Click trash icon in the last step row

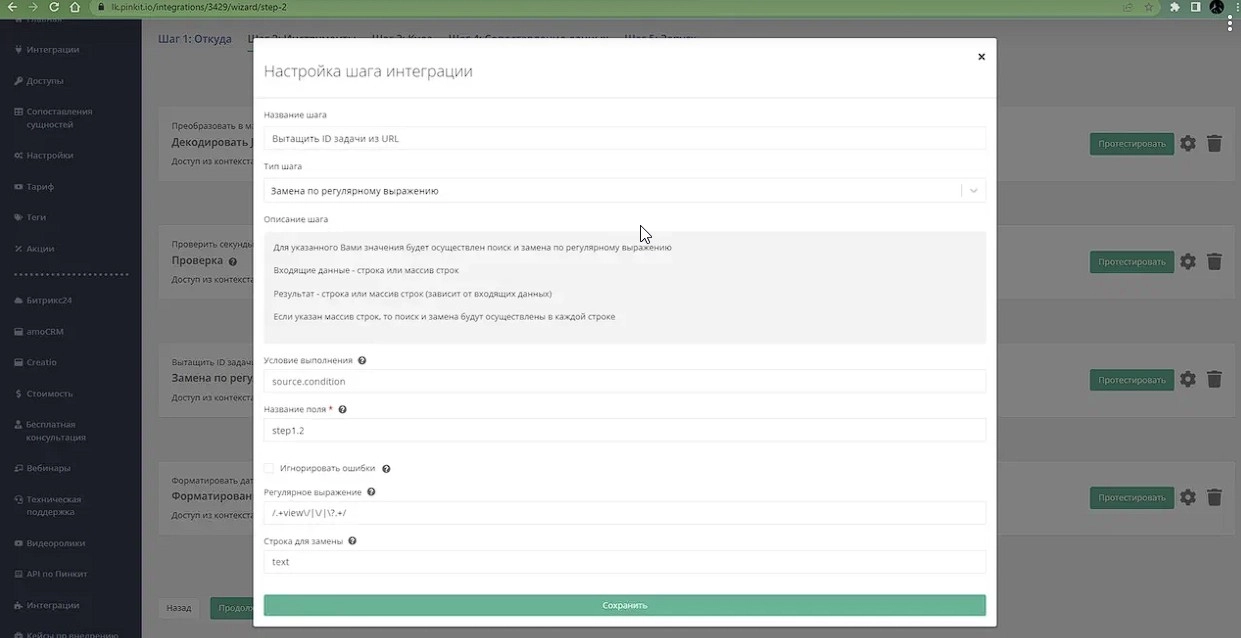(x=1214, y=497)
